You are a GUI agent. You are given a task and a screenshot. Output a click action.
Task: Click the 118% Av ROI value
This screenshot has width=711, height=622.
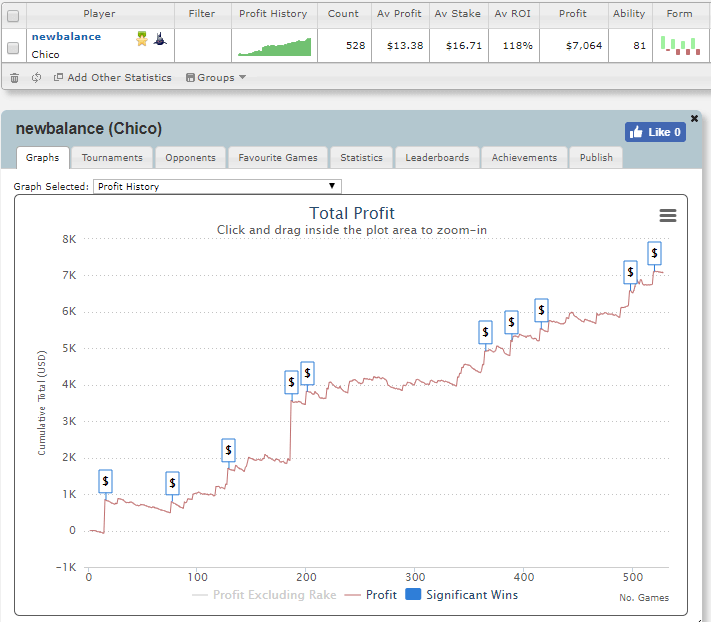517,46
